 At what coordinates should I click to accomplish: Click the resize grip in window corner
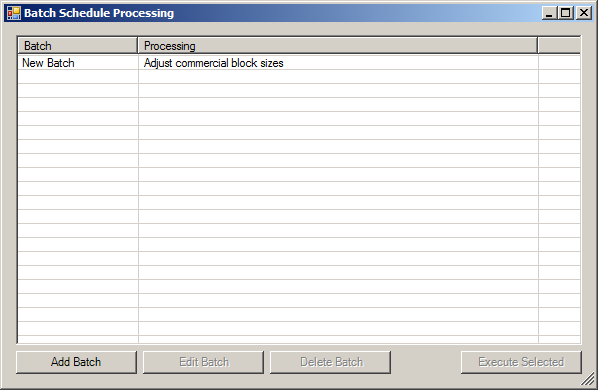tap(588, 380)
